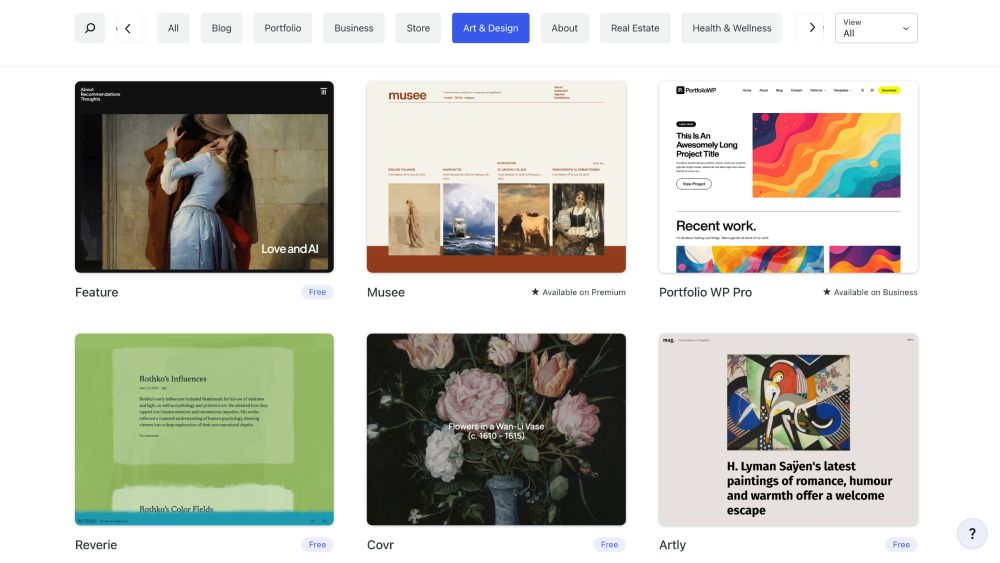Open the Reverie theme preview thumbnail
This screenshot has height=563, width=1000.
(204, 430)
